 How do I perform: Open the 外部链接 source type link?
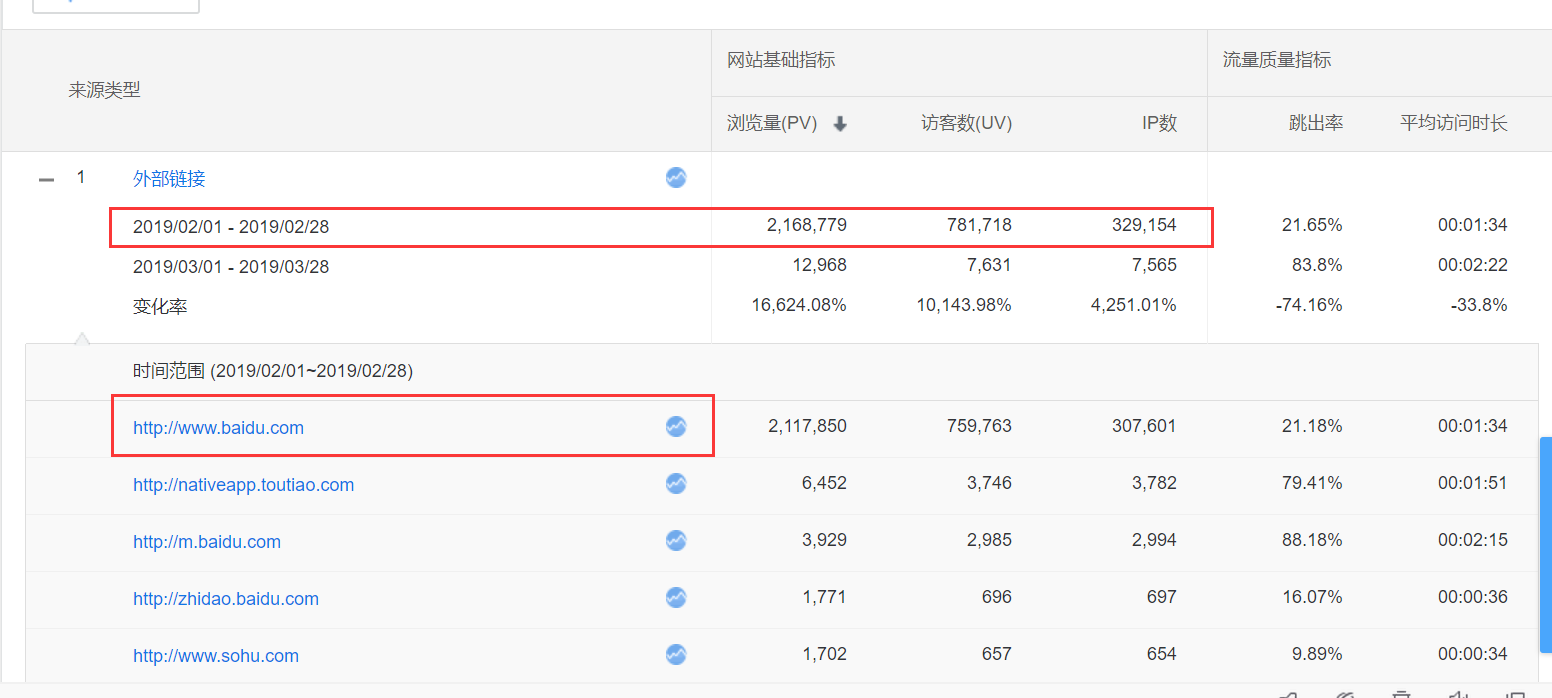169,179
